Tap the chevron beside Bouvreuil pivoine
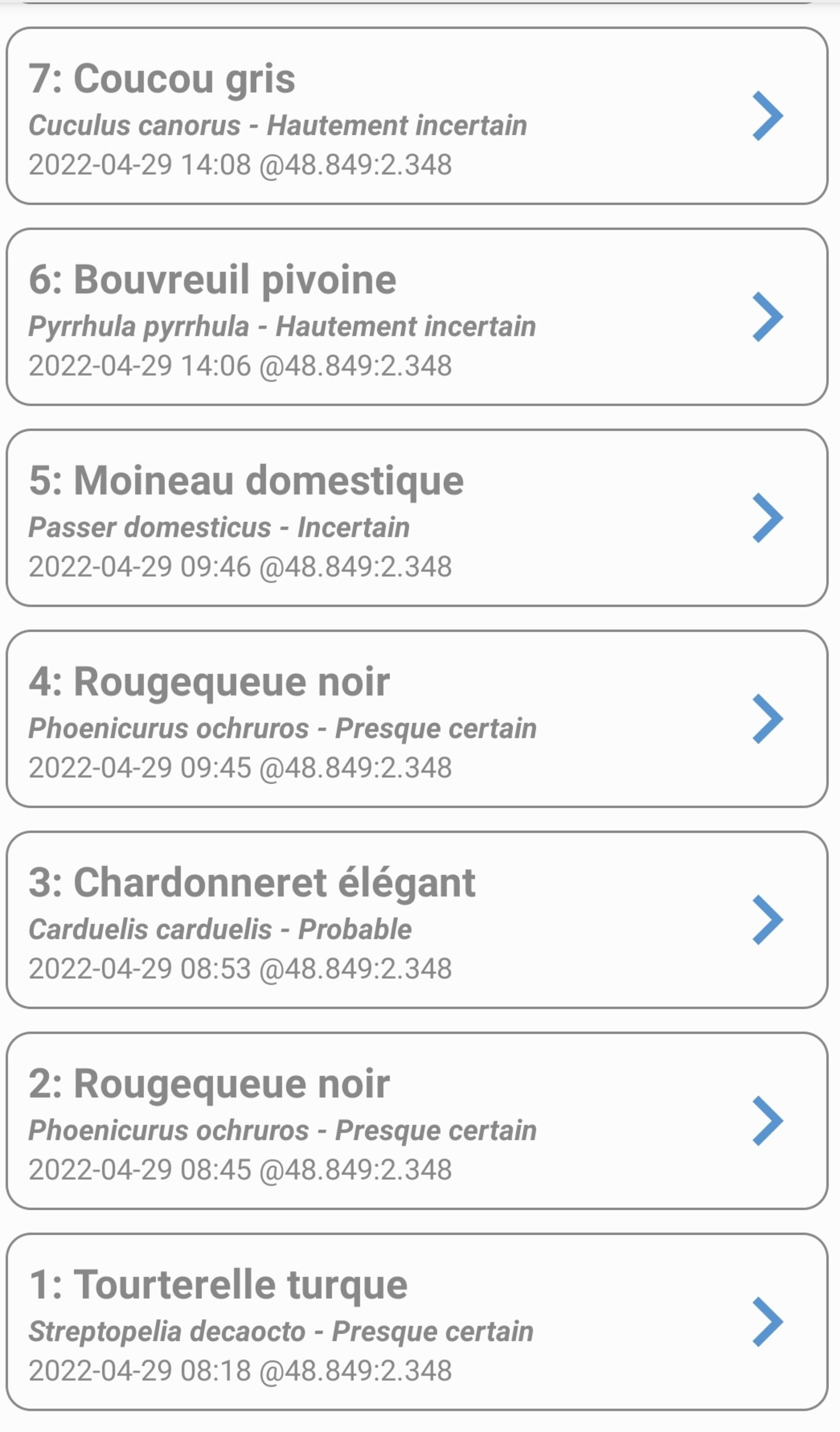Image resolution: width=840 pixels, height=1432 pixels. point(767,317)
